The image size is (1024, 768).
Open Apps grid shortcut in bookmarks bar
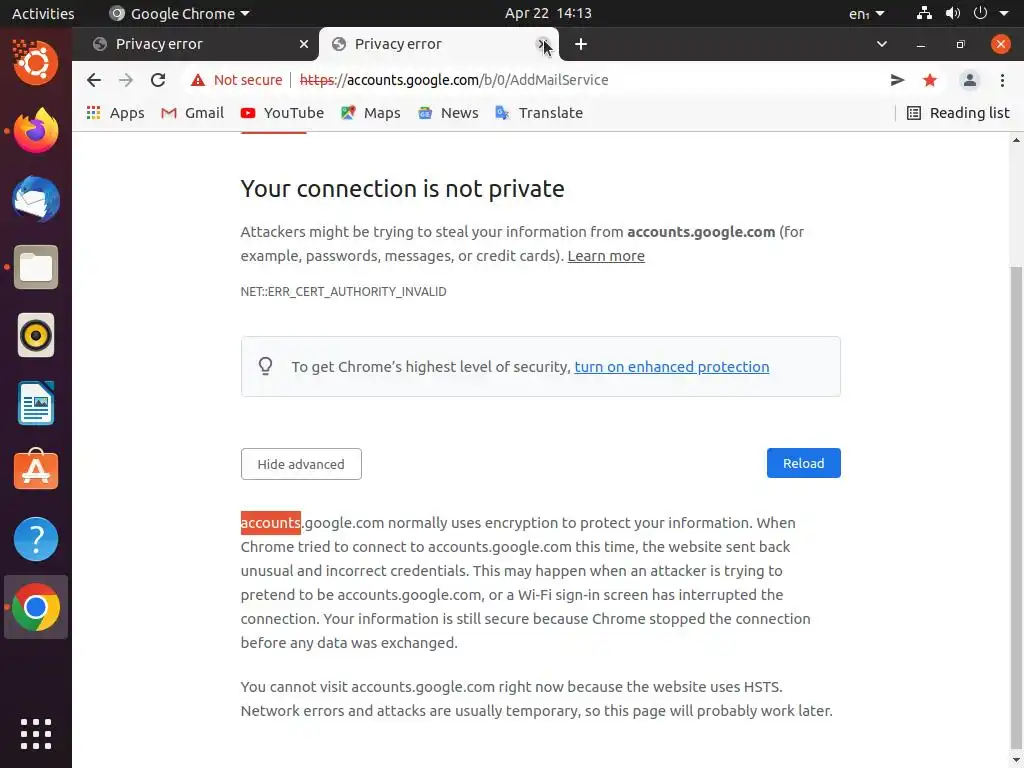coord(115,113)
